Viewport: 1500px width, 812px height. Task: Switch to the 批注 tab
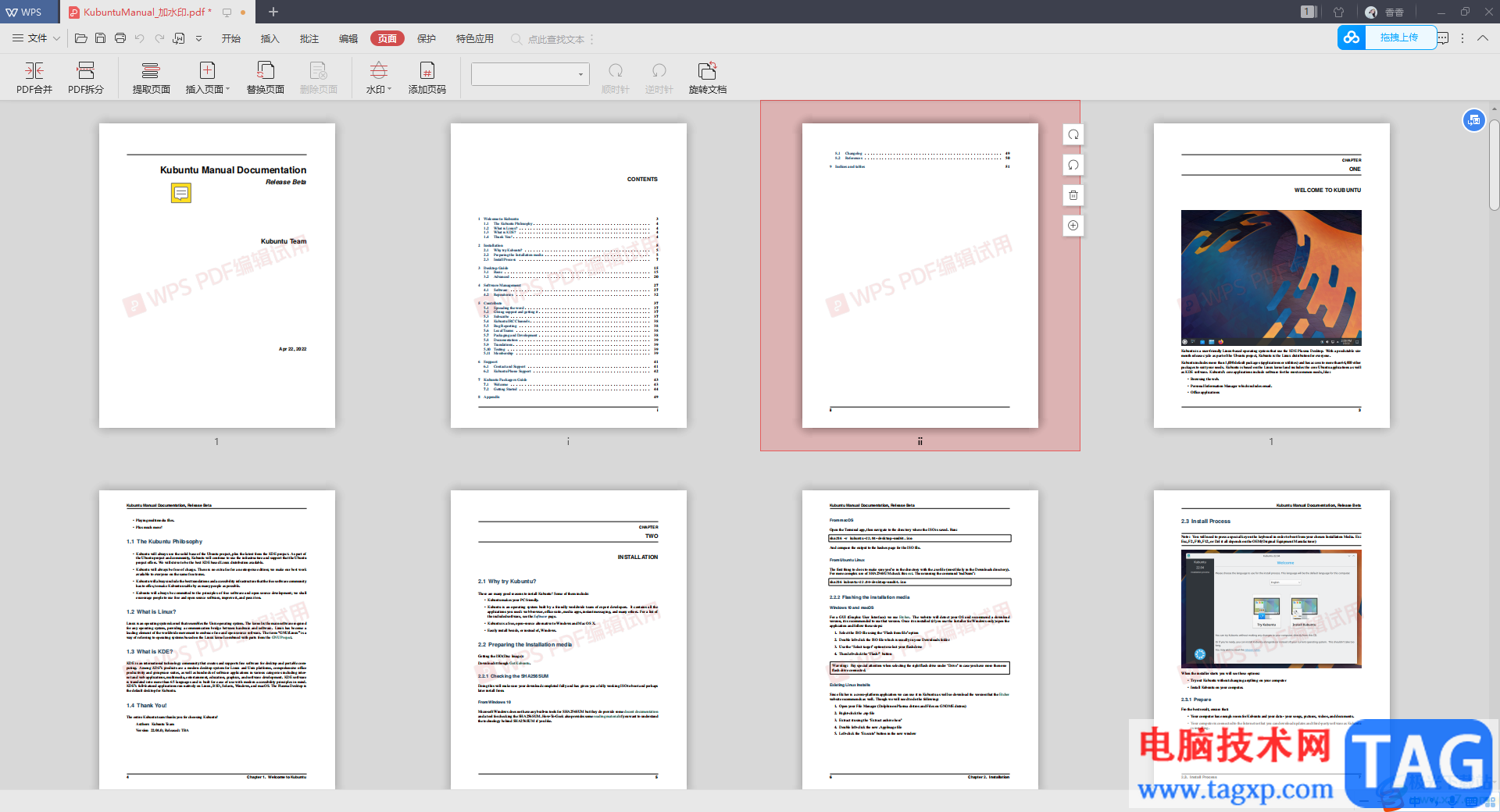309,38
